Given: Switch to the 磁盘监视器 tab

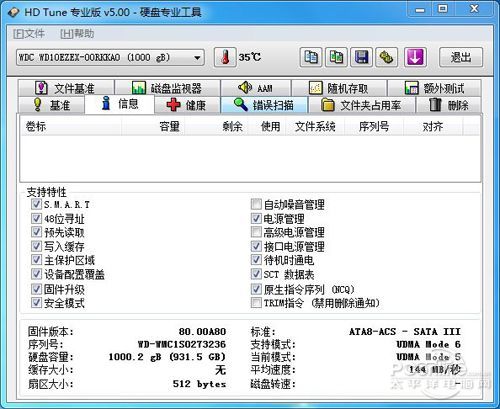Looking at the screenshot, I should coord(167,88).
